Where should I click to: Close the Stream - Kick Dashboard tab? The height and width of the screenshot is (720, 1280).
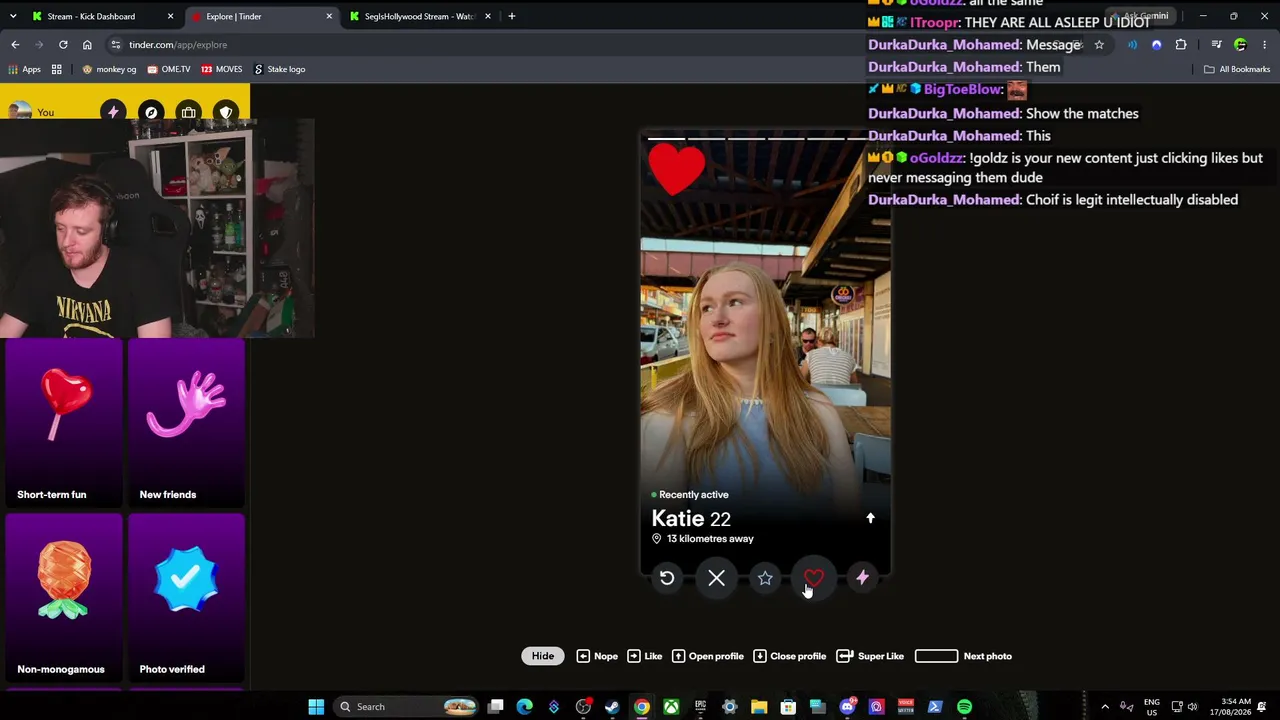click(170, 16)
